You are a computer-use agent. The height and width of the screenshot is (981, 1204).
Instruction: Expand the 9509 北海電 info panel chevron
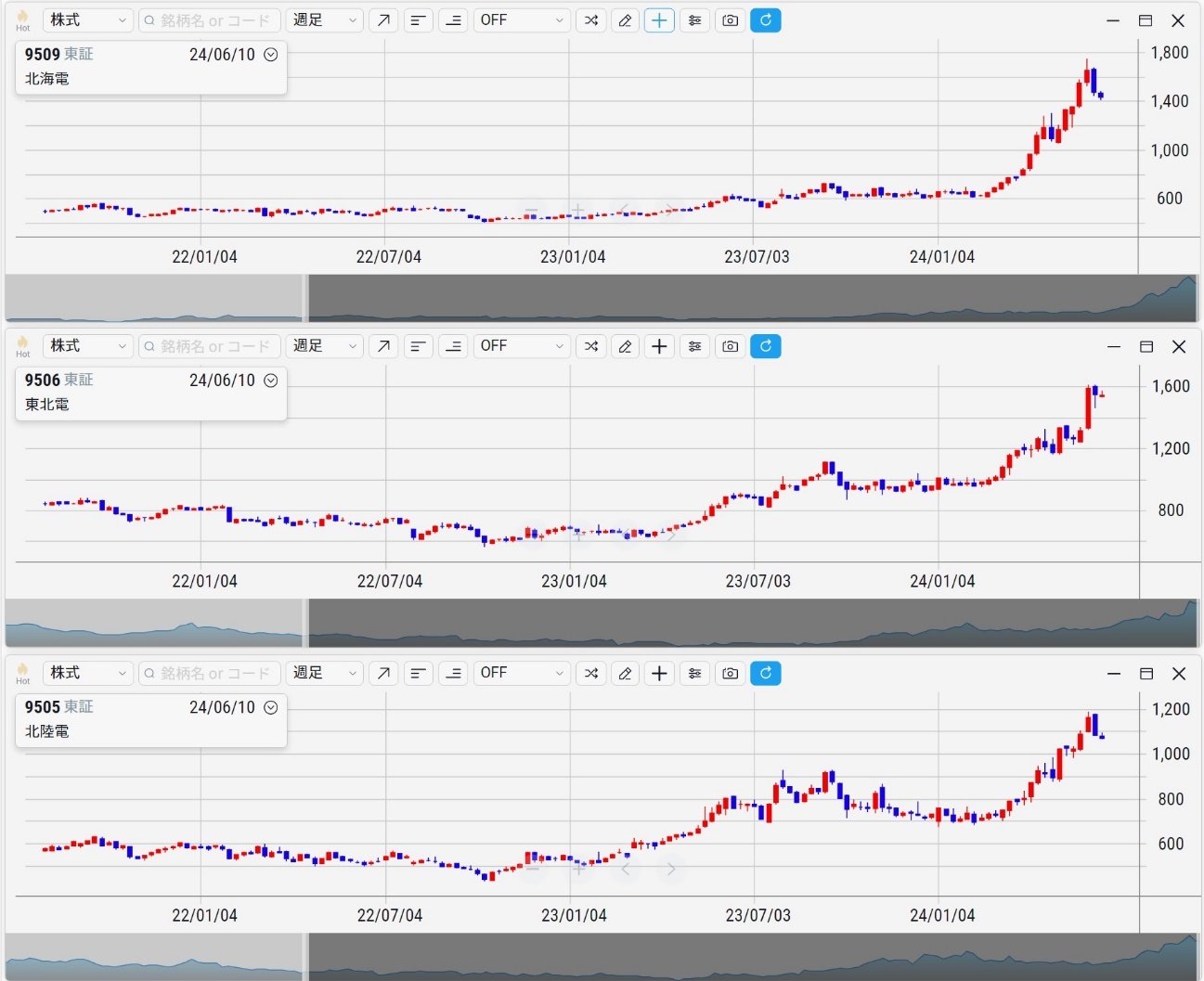(x=271, y=55)
